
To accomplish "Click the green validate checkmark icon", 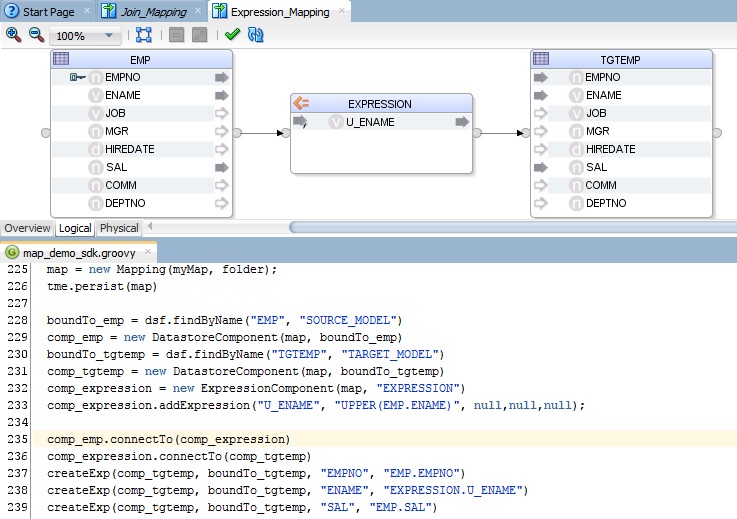I will (232, 35).
